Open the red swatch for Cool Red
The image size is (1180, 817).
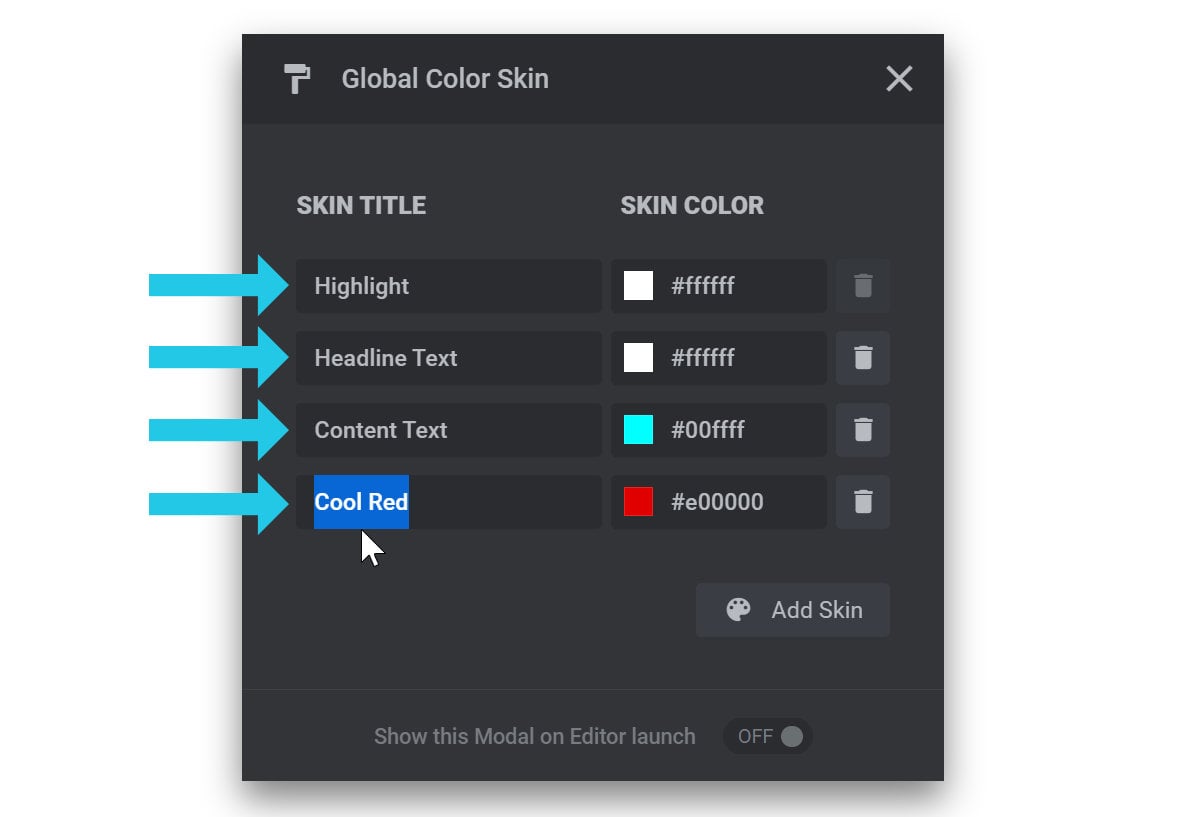tap(638, 502)
